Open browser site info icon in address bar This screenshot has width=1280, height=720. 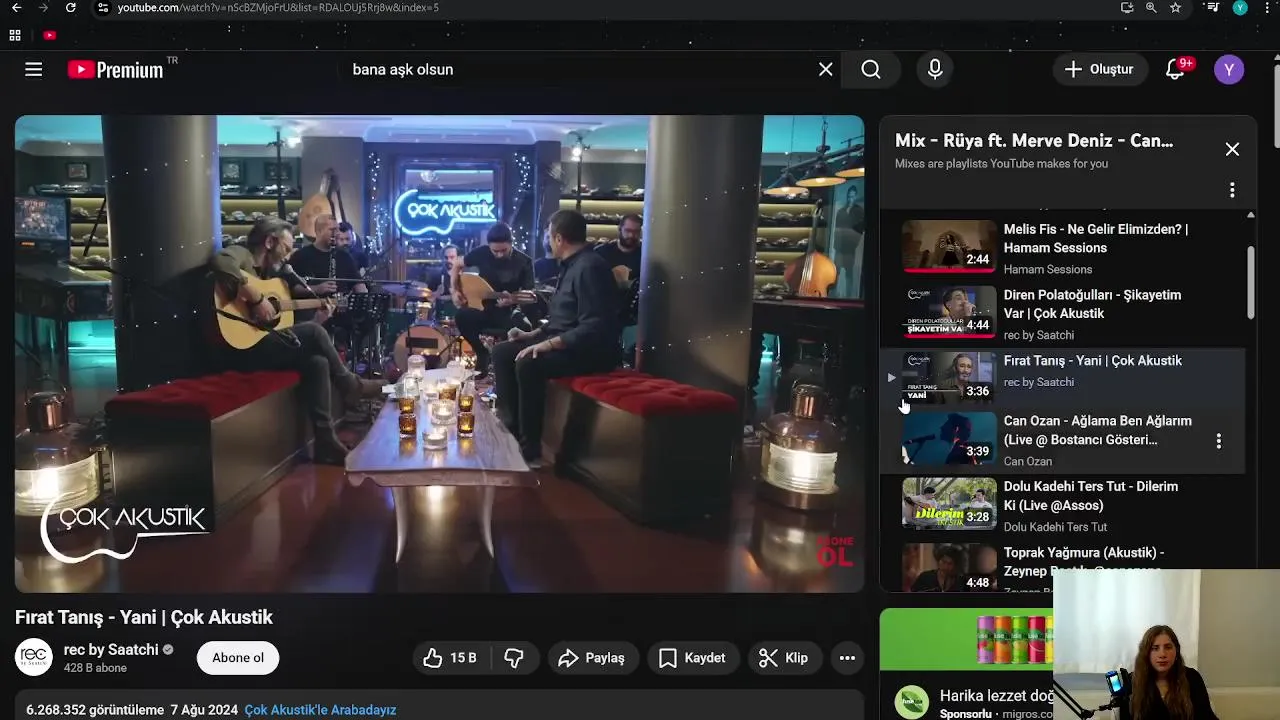(x=102, y=8)
